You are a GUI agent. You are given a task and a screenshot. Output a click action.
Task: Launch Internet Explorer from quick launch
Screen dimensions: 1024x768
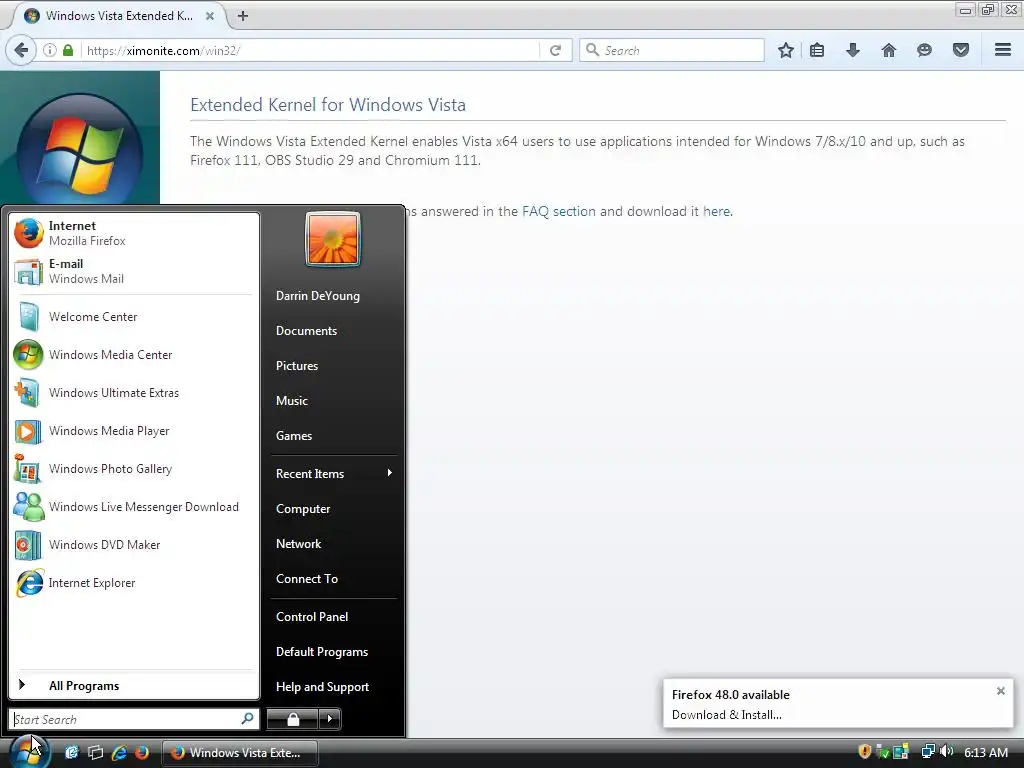[119, 752]
